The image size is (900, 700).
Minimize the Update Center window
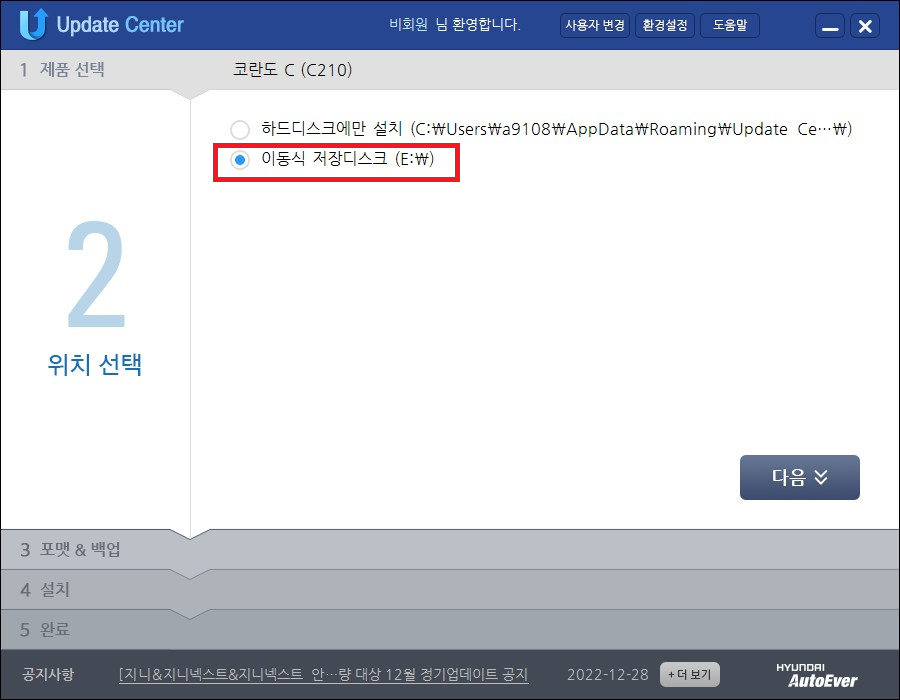pyautogui.click(x=830, y=26)
